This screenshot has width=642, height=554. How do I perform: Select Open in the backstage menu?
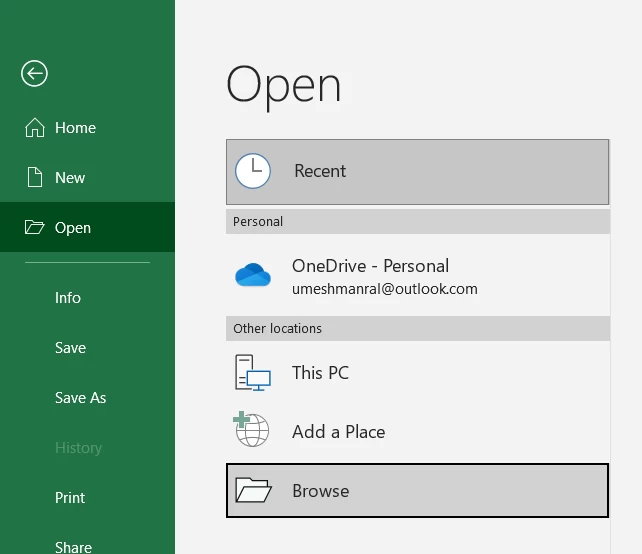87,227
